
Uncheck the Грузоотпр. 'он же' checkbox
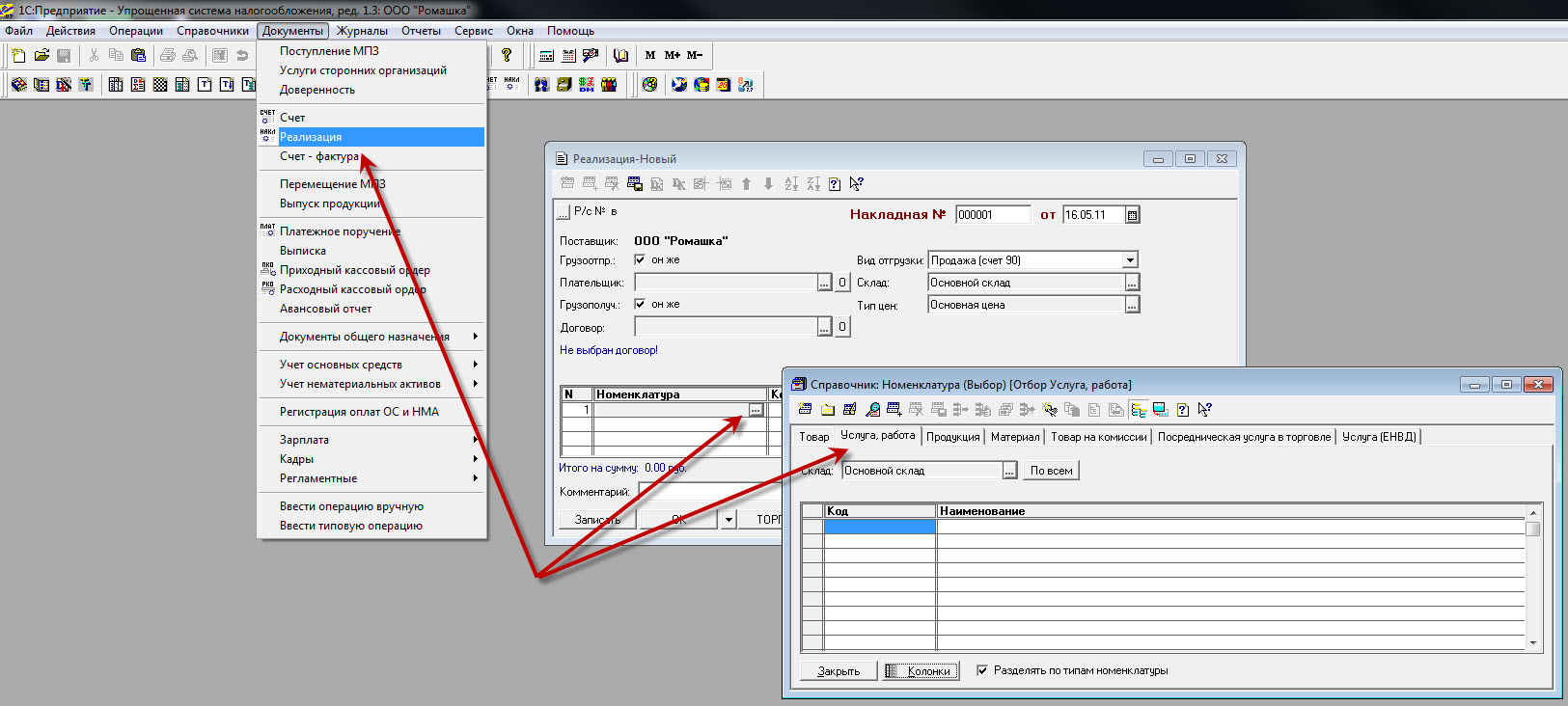point(640,259)
